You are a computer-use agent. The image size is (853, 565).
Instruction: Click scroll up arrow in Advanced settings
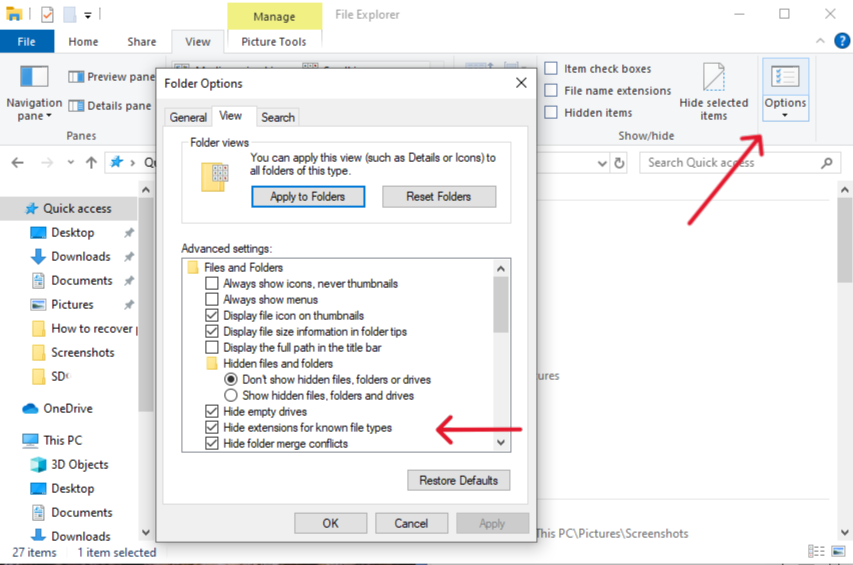pyautogui.click(x=501, y=269)
